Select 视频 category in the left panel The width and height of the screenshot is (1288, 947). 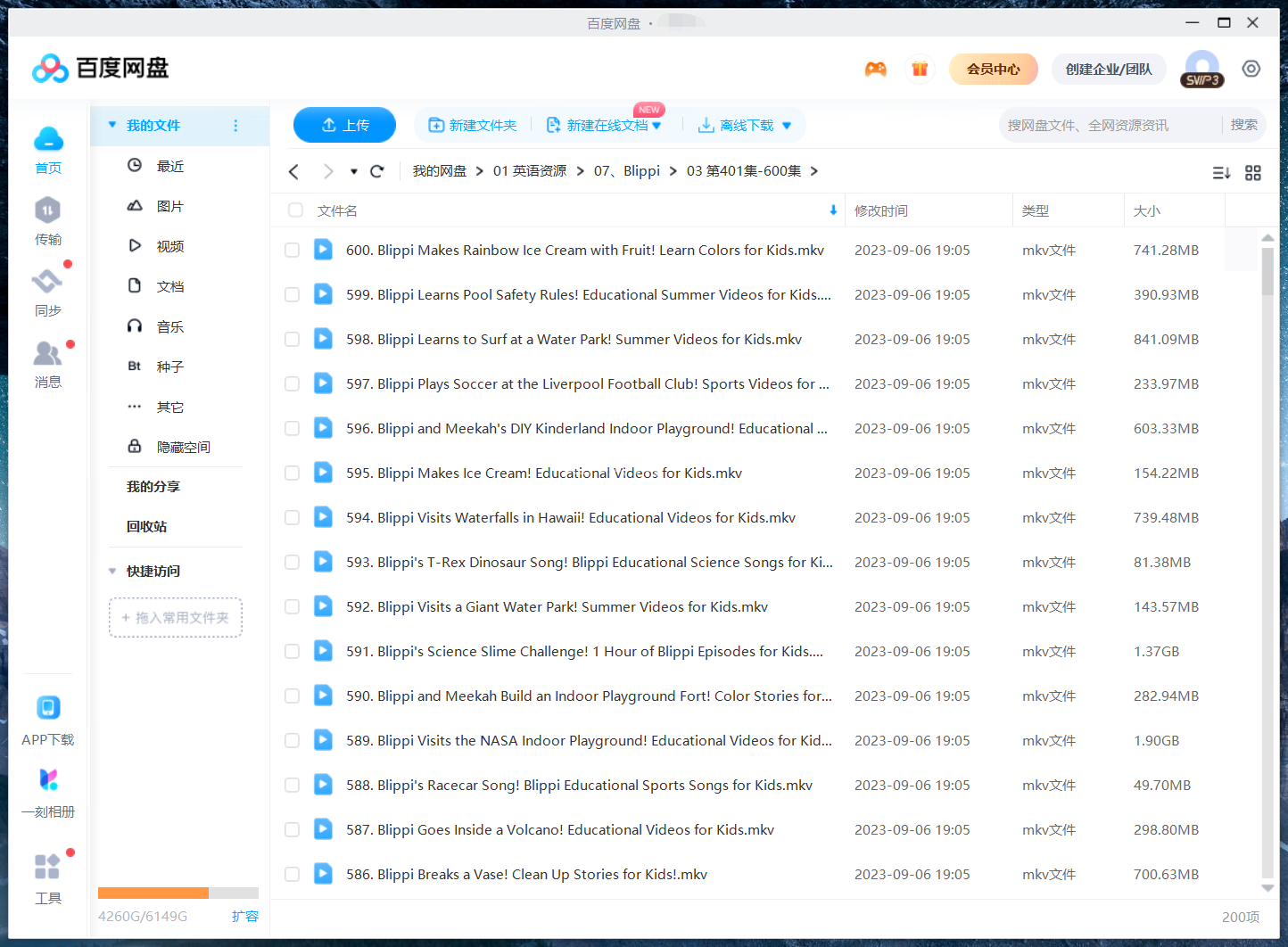tap(169, 246)
